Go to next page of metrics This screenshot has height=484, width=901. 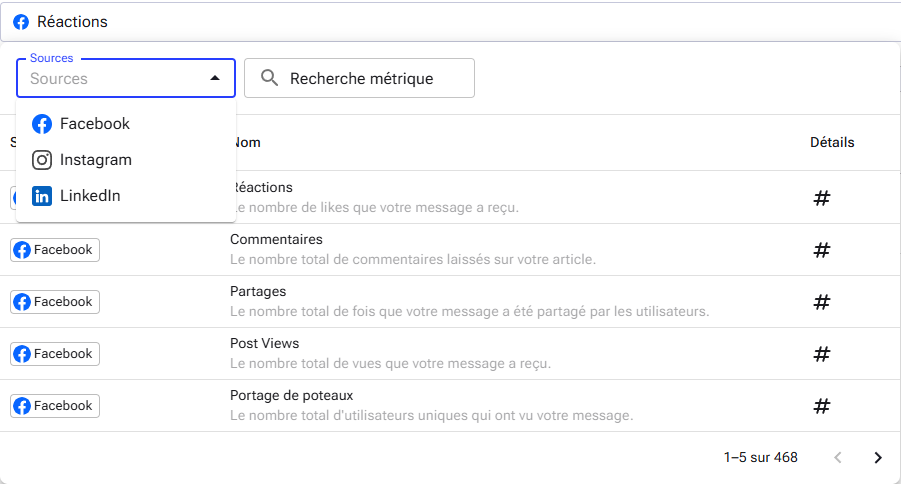pos(878,458)
